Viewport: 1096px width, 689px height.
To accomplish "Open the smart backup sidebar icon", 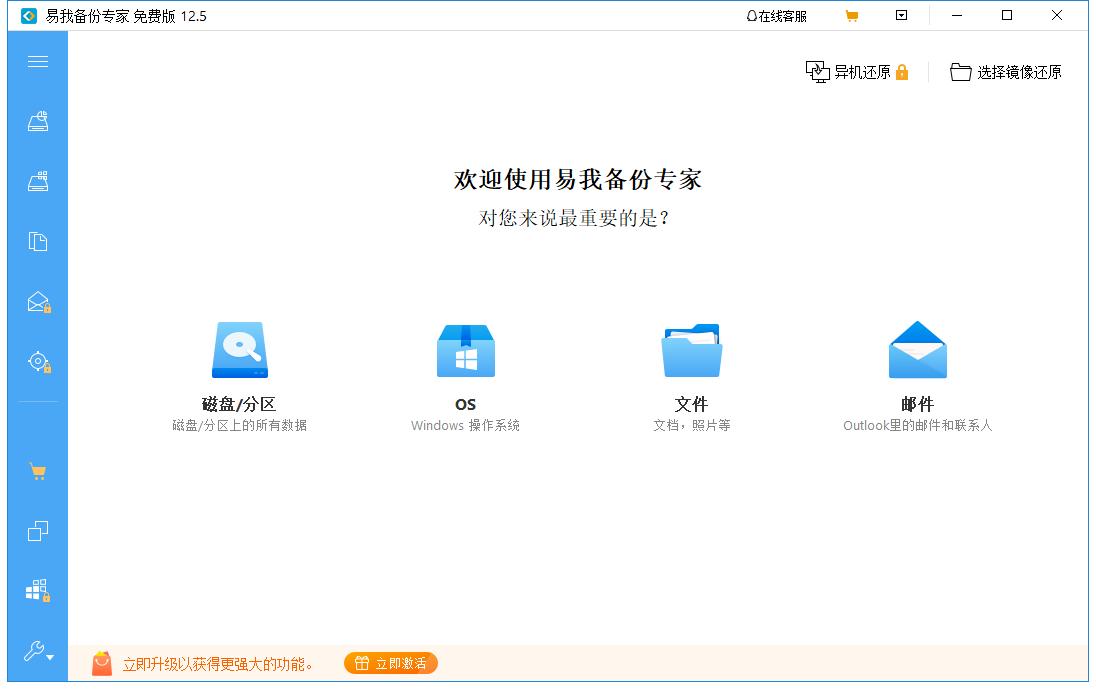I will (38, 361).
